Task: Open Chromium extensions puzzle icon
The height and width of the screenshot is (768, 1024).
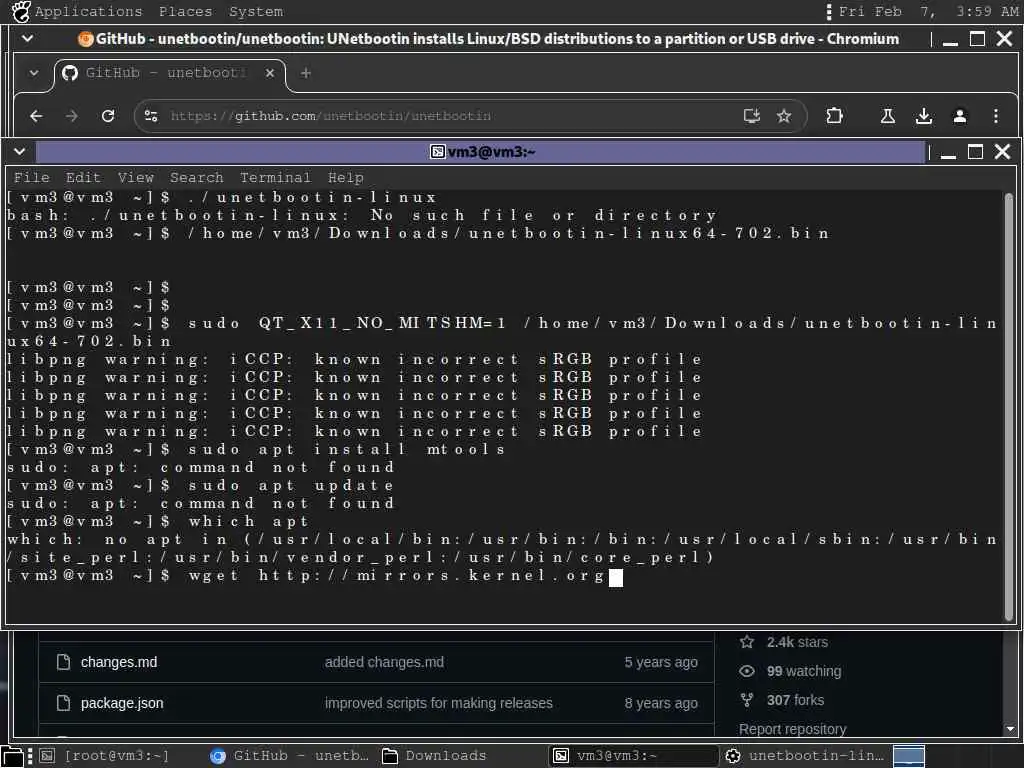Action: click(834, 116)
